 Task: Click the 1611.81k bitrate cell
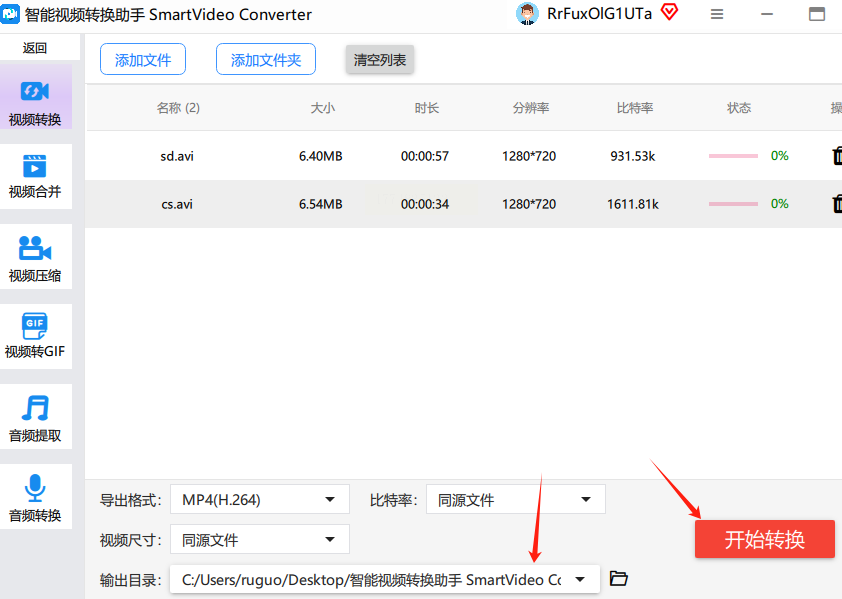coord(633,204)
